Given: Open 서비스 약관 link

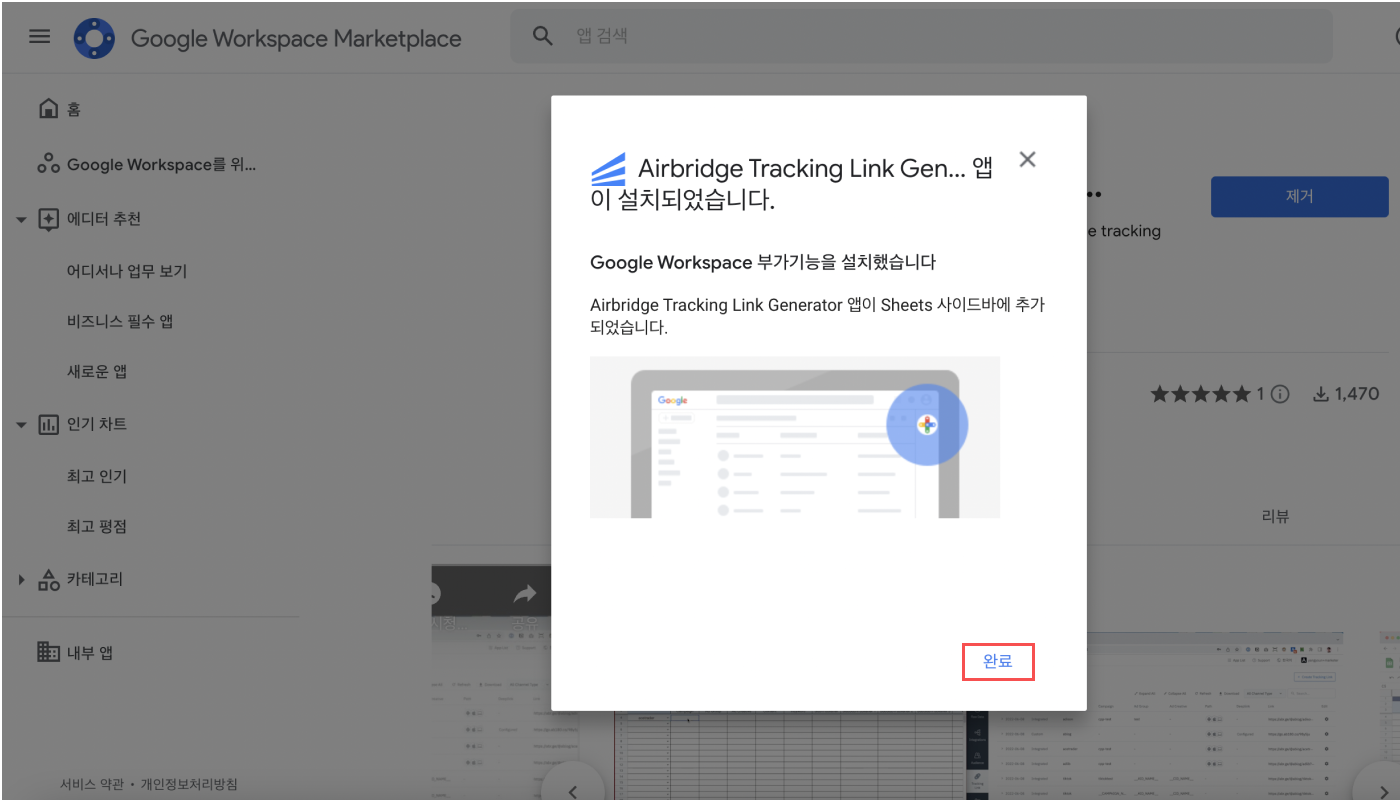Looking at the screenshot, I should pyautogui.click(x=91, y=785).
